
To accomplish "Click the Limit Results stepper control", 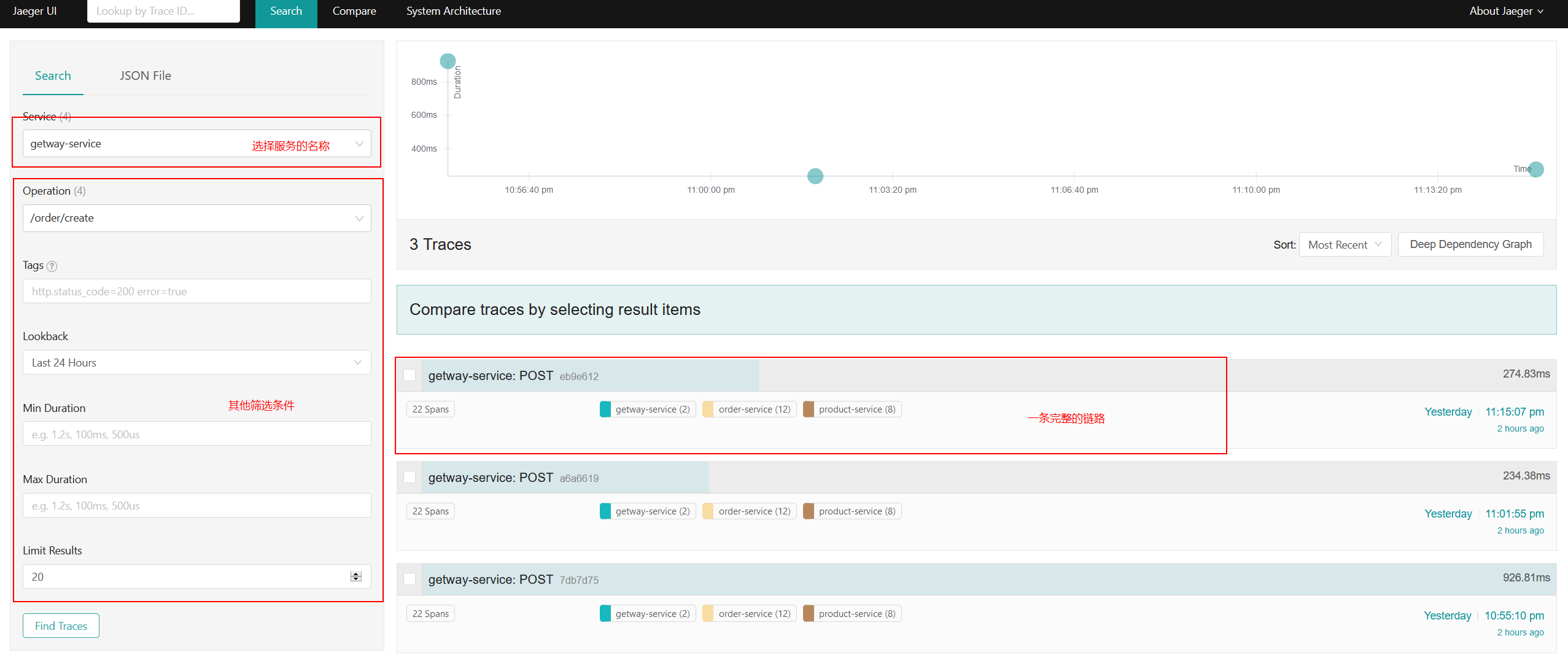I will [356, 576].
